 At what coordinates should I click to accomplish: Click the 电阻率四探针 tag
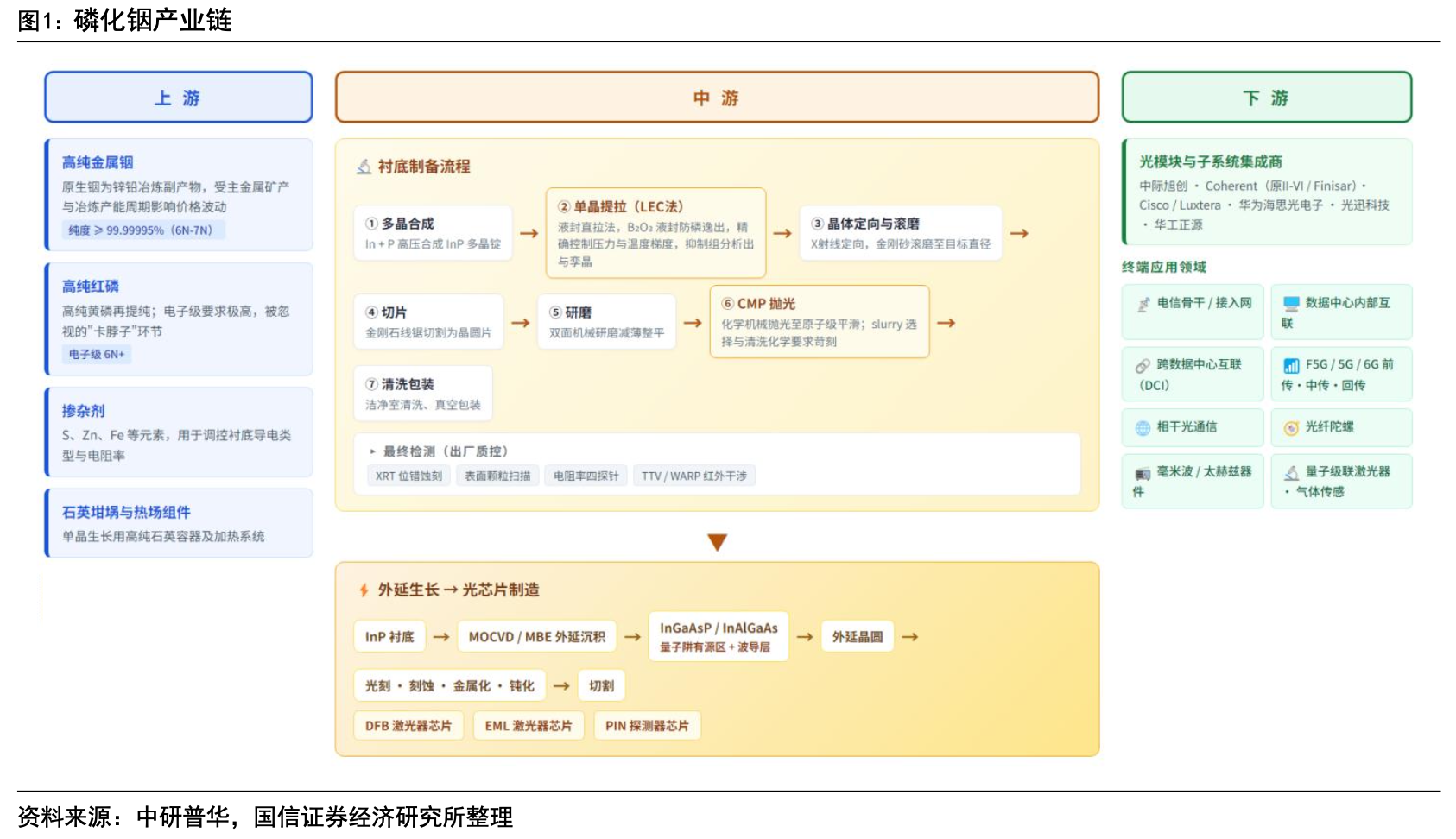point(586,476)
